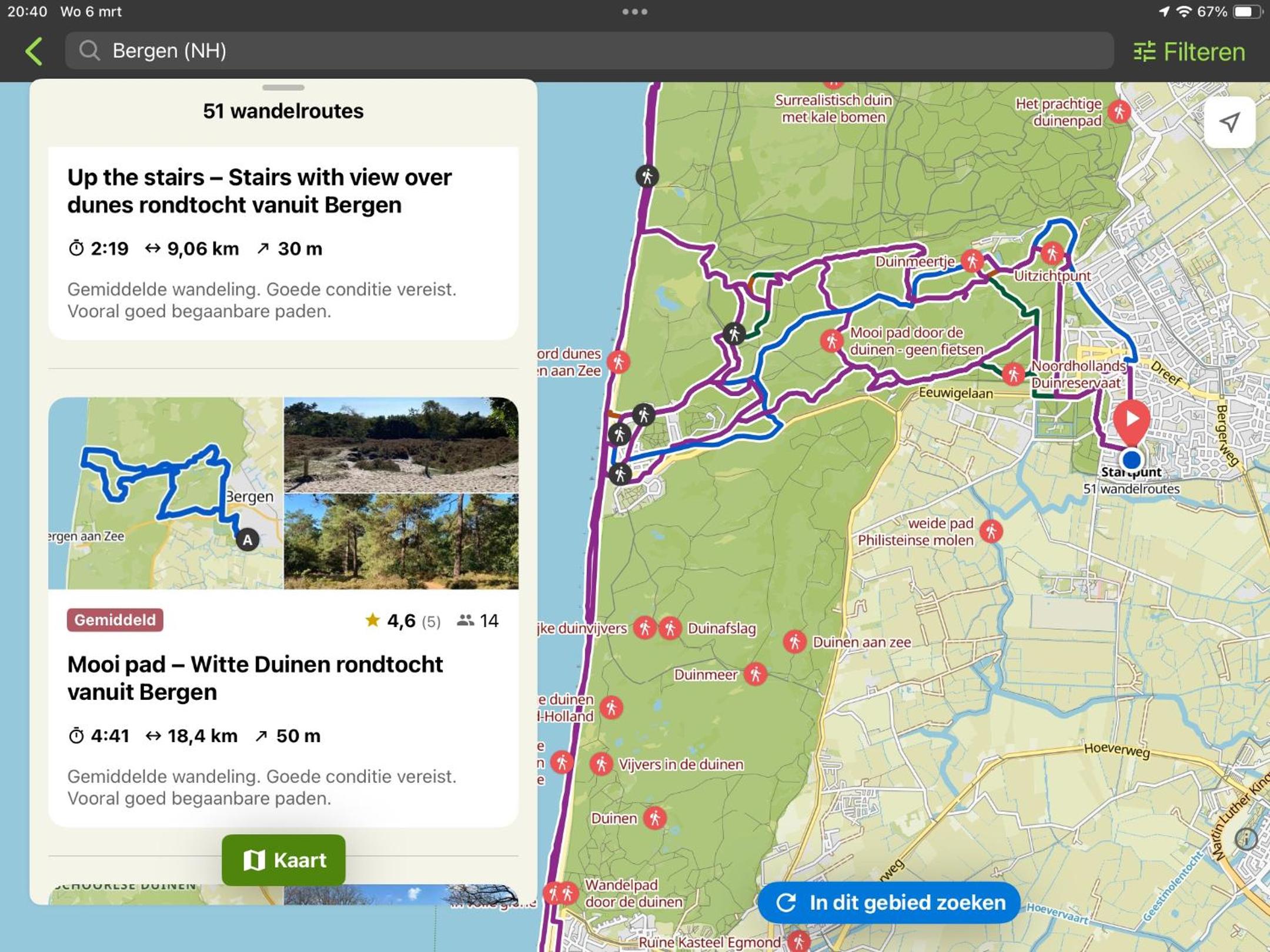This screenshot has width=1270, height=952.
Task: Open Up the stairs route card
Action: [x=283, y=243]
